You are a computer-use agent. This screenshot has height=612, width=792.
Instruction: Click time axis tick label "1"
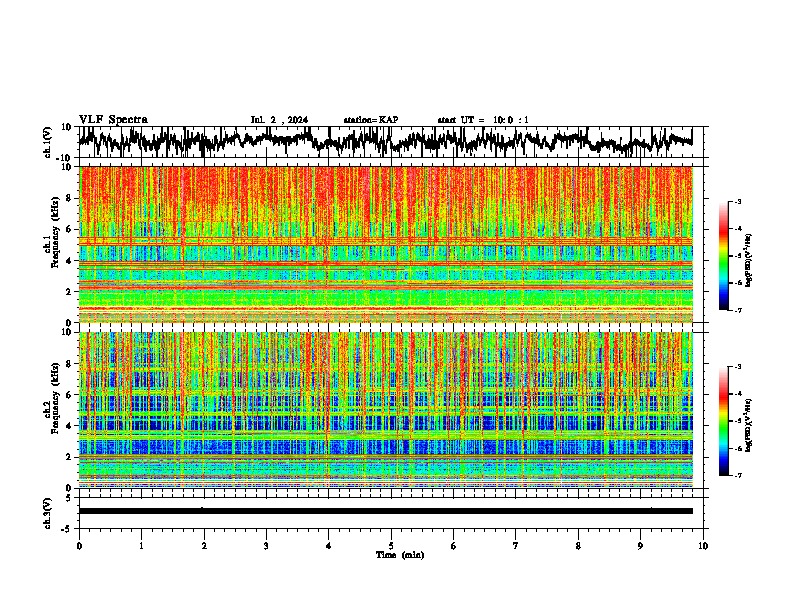pos(141,546)
